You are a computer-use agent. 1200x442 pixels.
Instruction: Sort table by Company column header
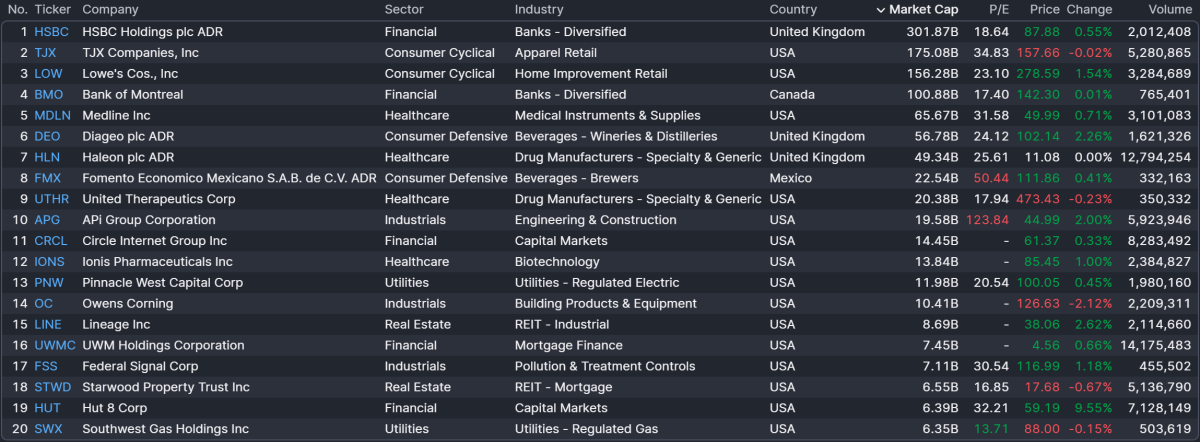click(110, 10)
